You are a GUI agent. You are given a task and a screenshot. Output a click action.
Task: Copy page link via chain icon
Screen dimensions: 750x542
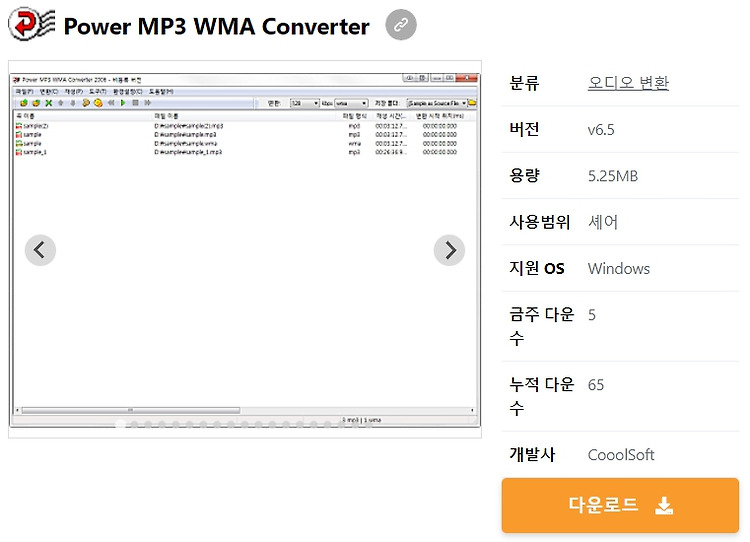(x=401, y=24)
